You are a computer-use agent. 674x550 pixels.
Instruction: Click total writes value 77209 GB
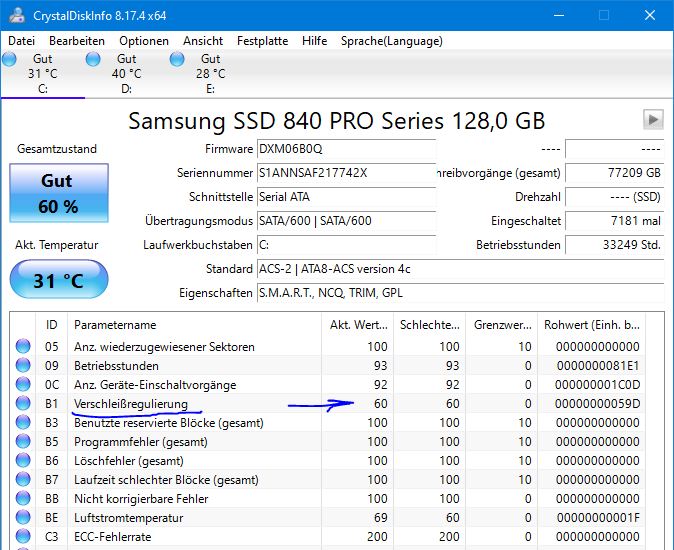point(615,173)
